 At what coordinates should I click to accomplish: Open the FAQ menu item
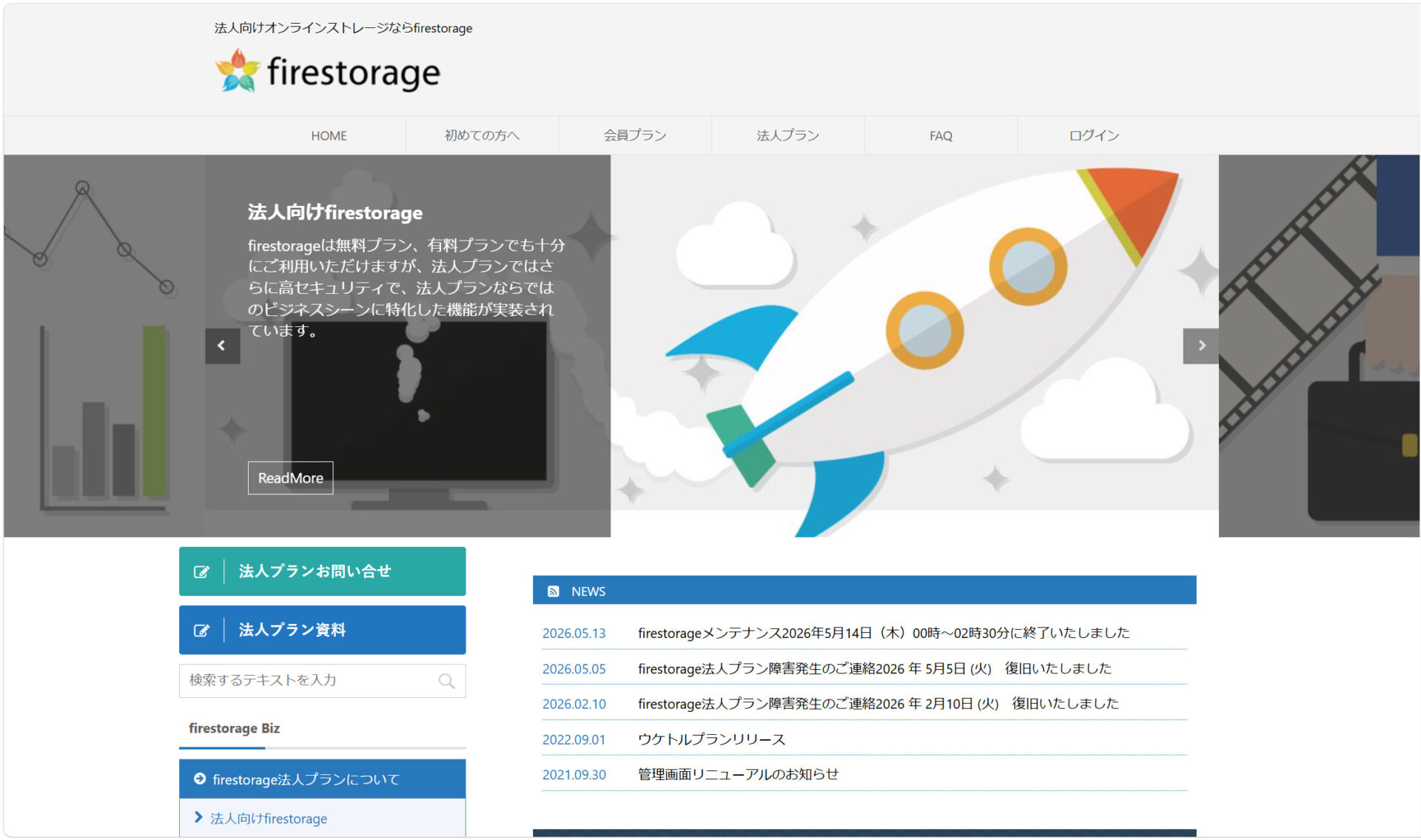point(941,135)
